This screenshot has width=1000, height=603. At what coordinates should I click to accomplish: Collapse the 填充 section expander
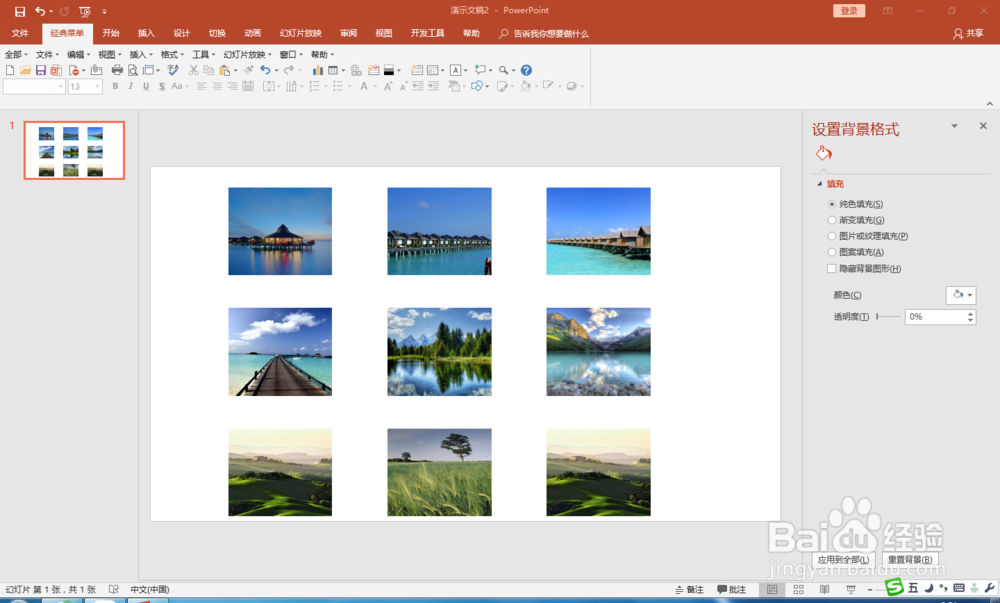[x=820, y=184]
